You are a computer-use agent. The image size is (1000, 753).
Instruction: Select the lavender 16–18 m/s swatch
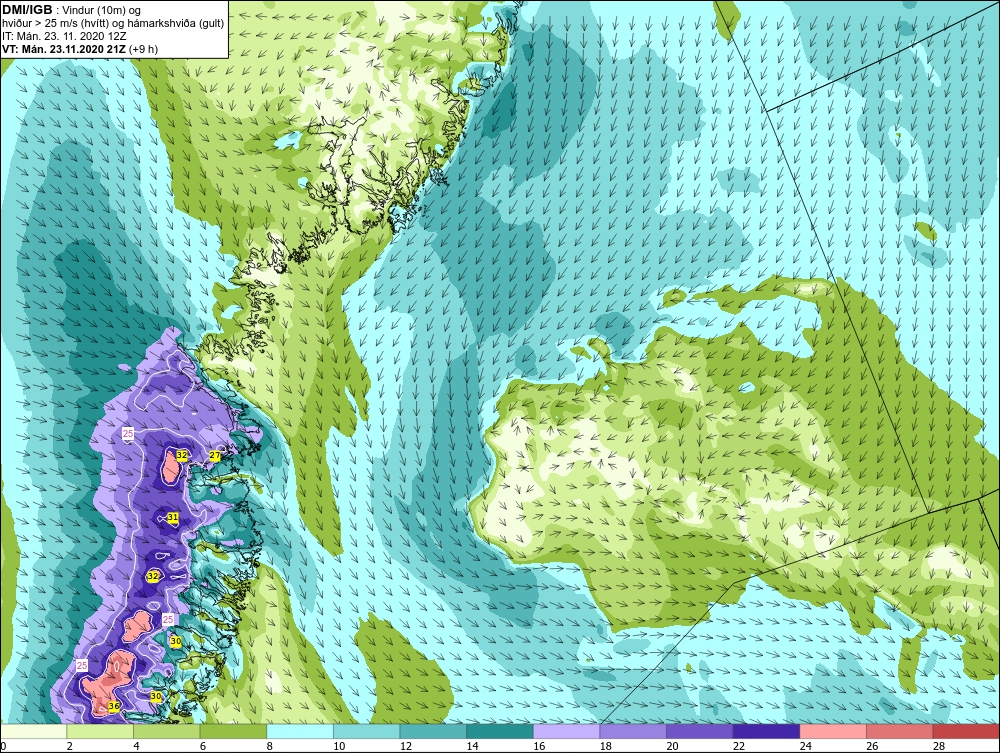click(566, 731)
